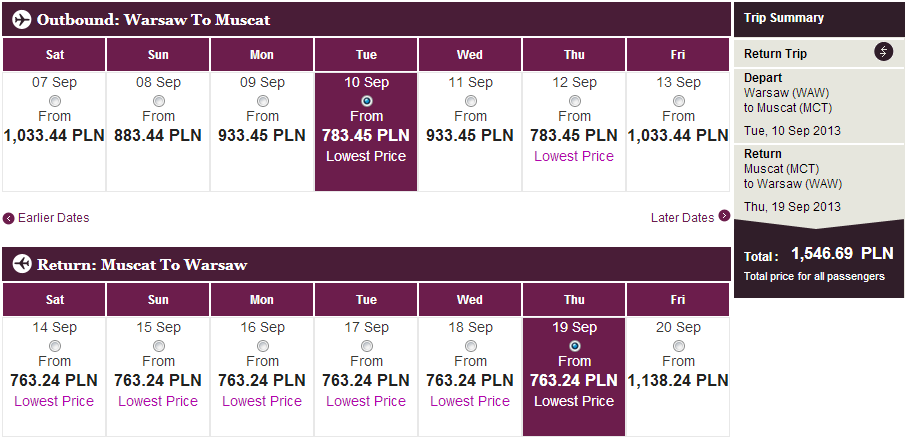Show Later Dates for outbound flights
This screenshot has height=439, width=906.
682,217
